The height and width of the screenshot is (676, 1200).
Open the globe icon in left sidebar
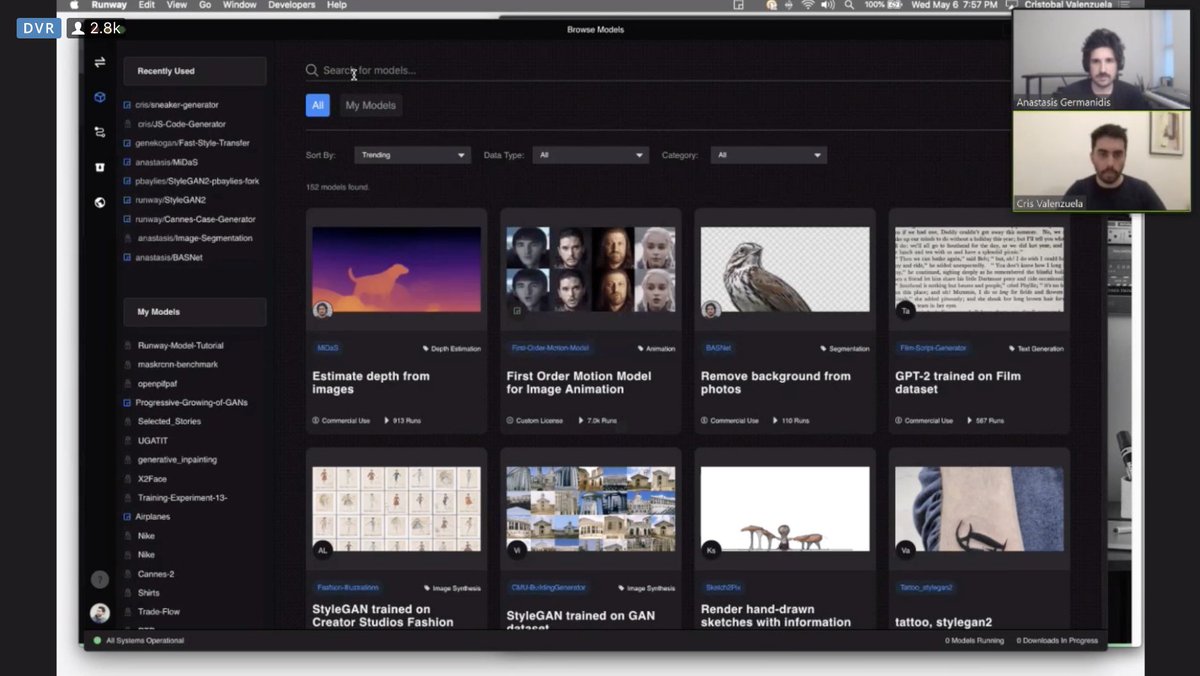click(100, 202)
